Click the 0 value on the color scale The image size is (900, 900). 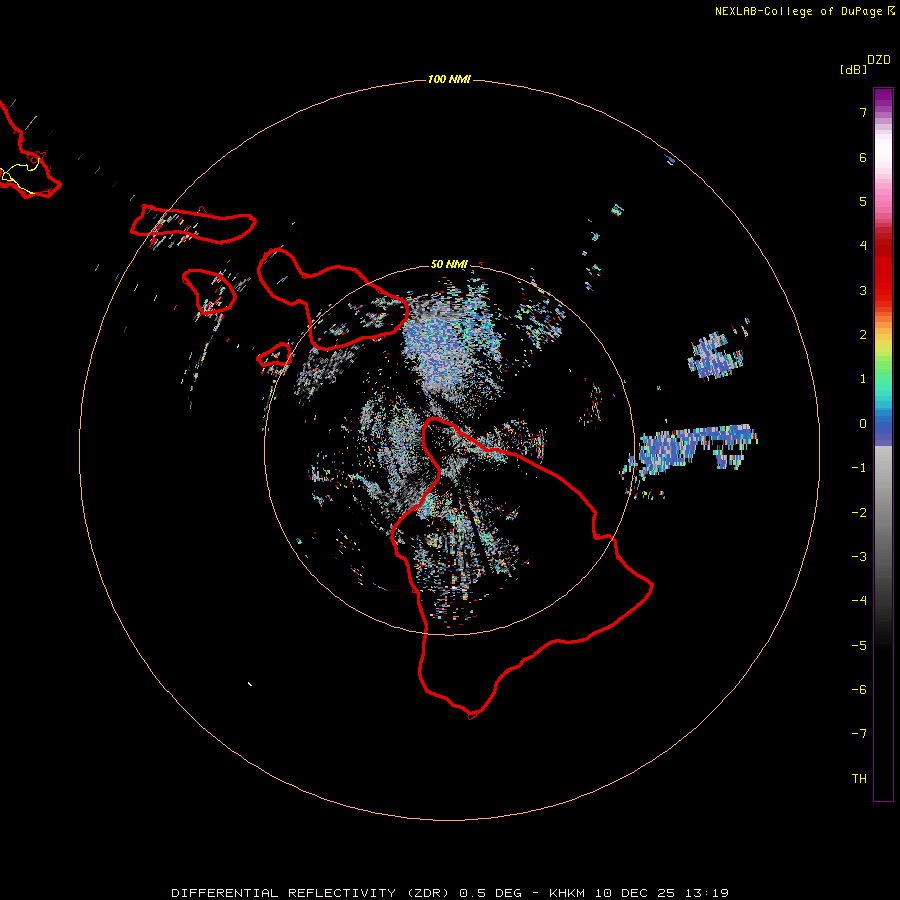click(863, 424)
